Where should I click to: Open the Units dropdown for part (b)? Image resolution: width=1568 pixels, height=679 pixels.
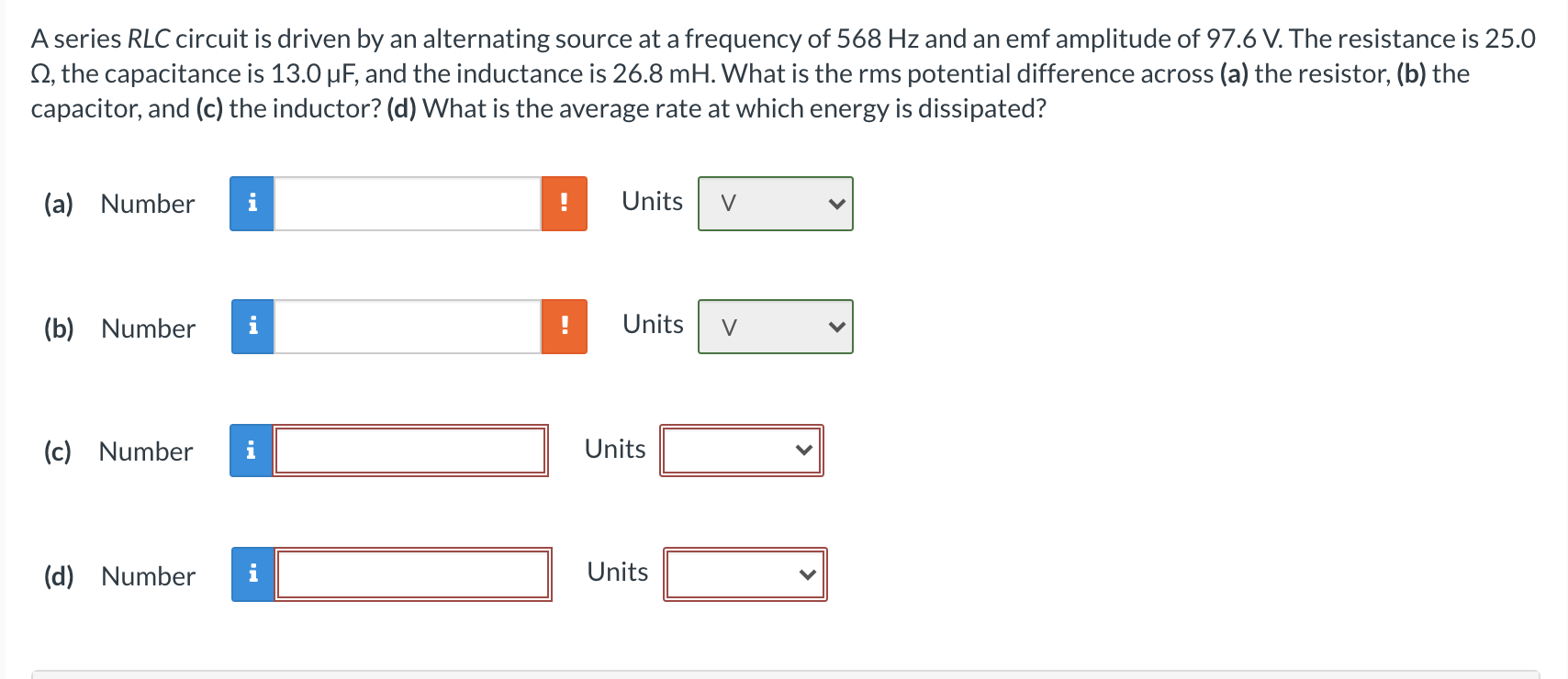coord(776,326)
